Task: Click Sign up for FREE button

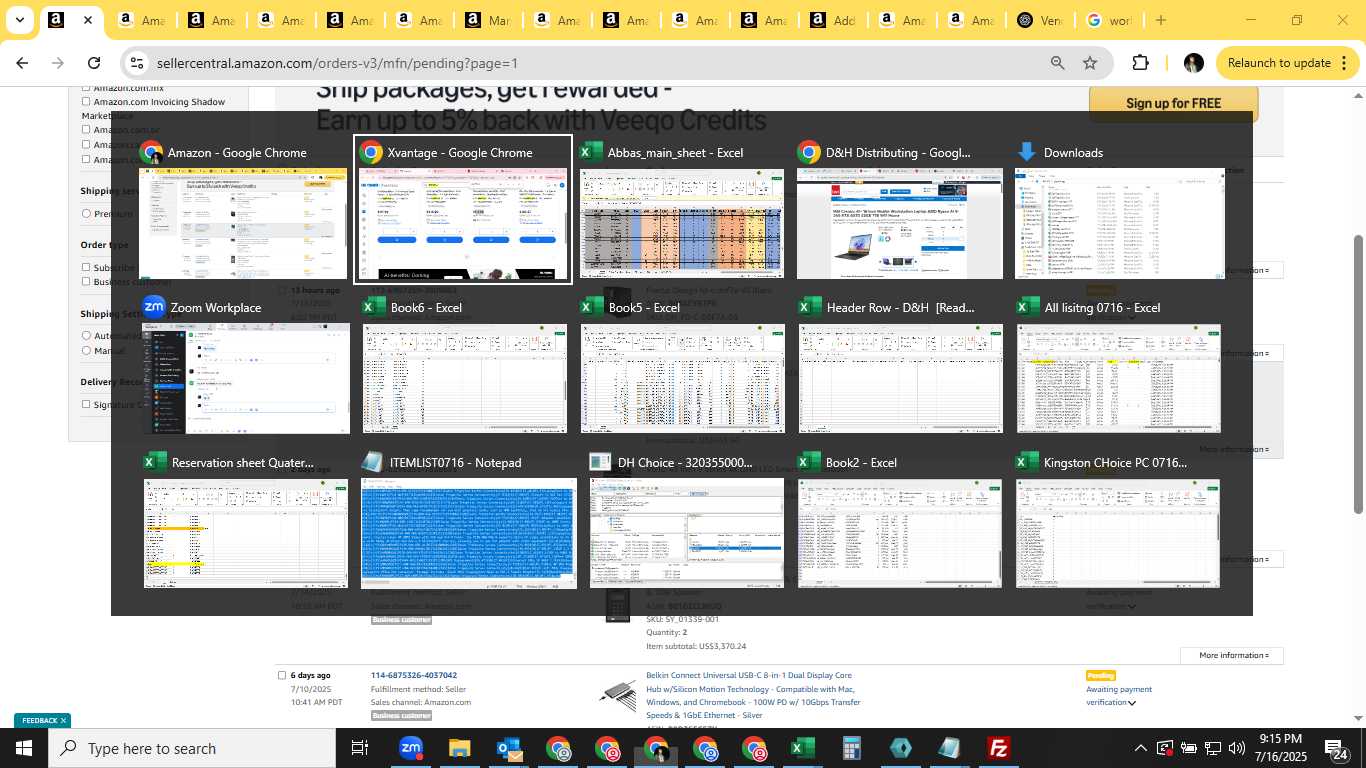Action: point(1173,103)
